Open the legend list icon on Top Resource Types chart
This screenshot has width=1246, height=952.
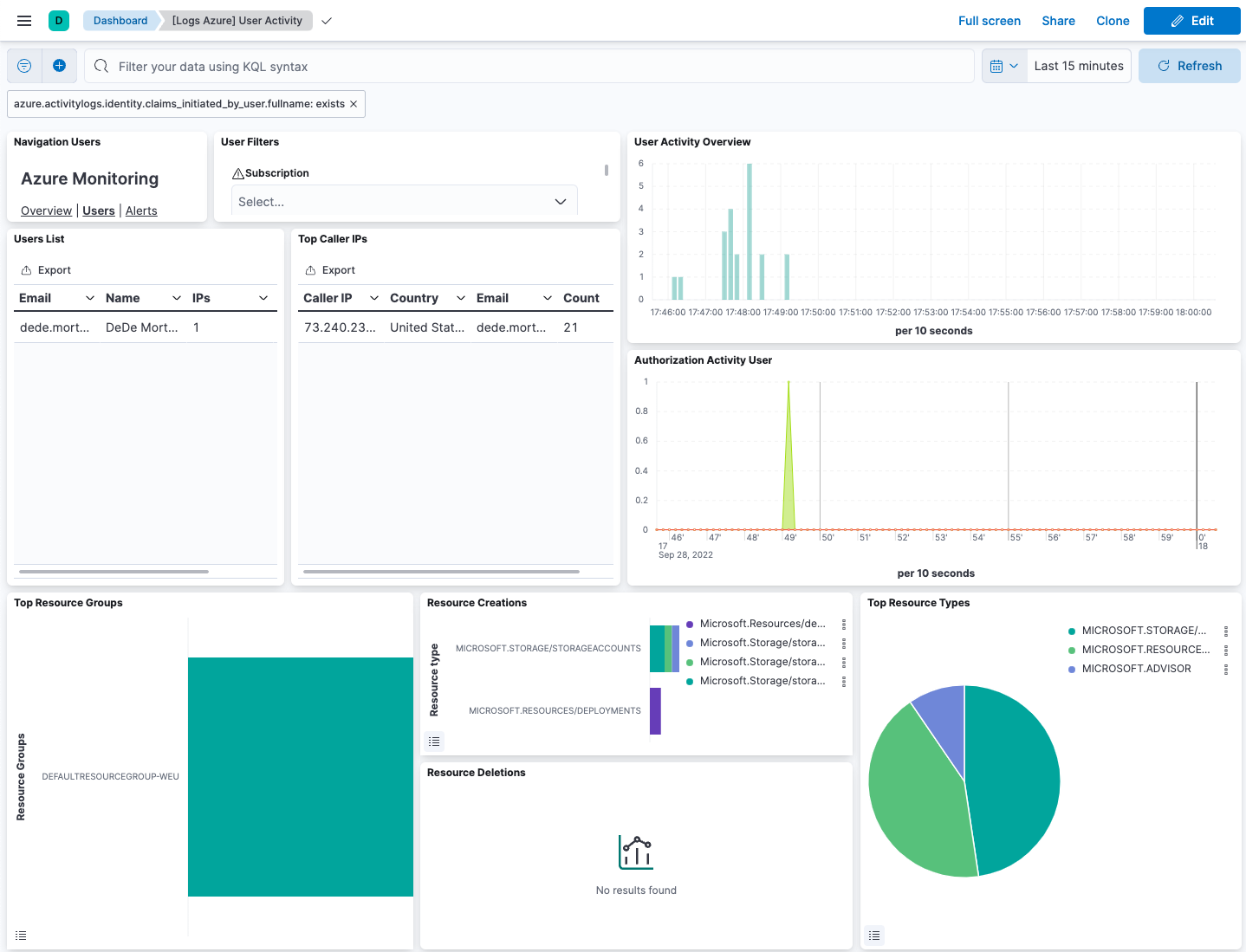coord(874,936)
